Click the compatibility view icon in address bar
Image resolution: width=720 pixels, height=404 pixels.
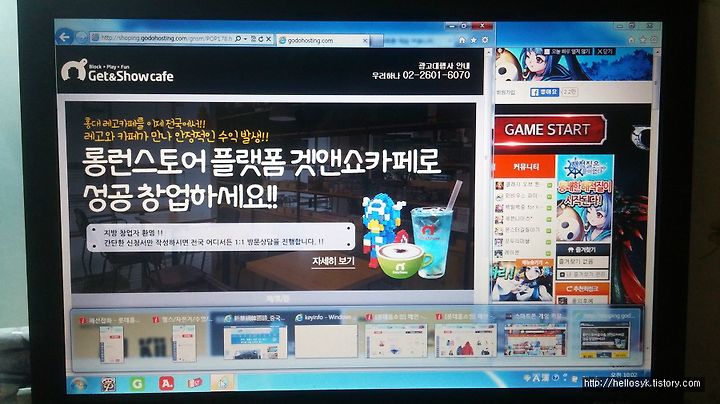tap(253, 39)
